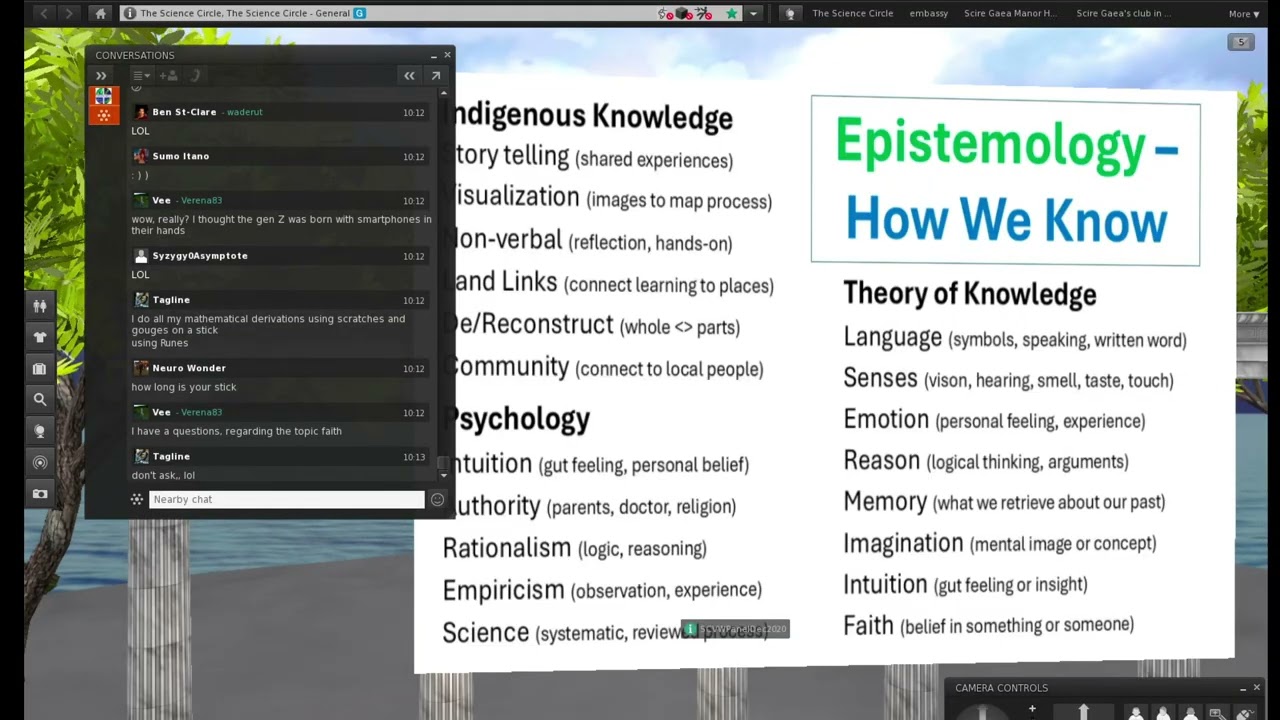Click the object view camera mode icon
1280x720 pixels.
[1217, 713]
